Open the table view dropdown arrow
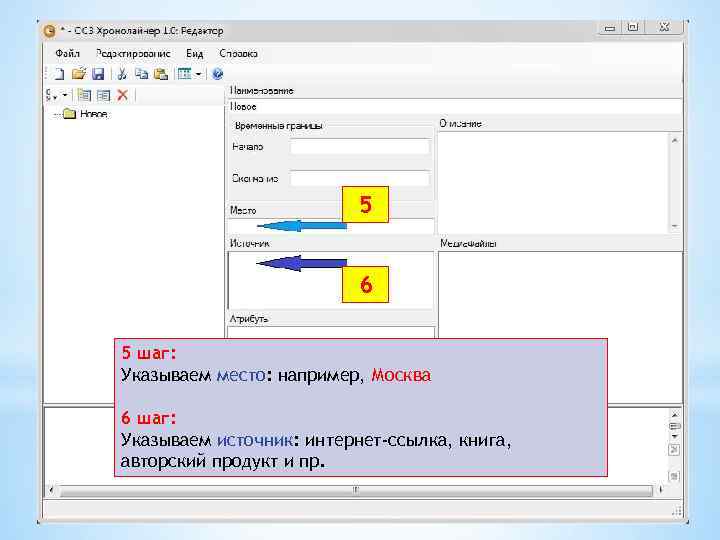Image resolution: width=720 pixels, height=540 pixels. 198,74
